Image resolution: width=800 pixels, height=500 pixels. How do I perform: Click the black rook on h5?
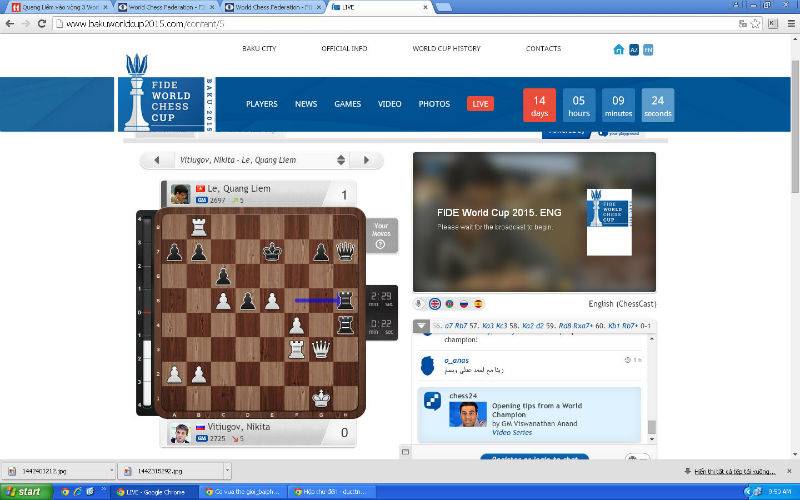coord(345,301)
